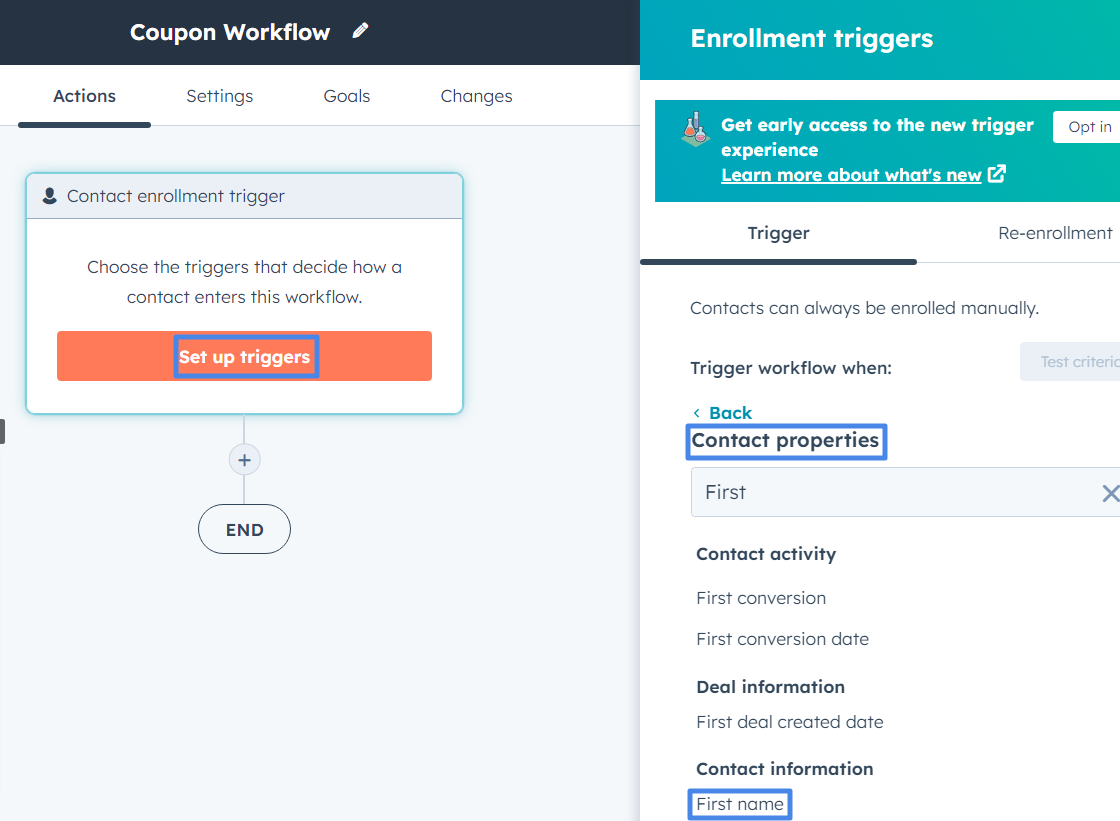
Task: Click the back chevron above Contact properties
Action: click(x=697, y=412)
